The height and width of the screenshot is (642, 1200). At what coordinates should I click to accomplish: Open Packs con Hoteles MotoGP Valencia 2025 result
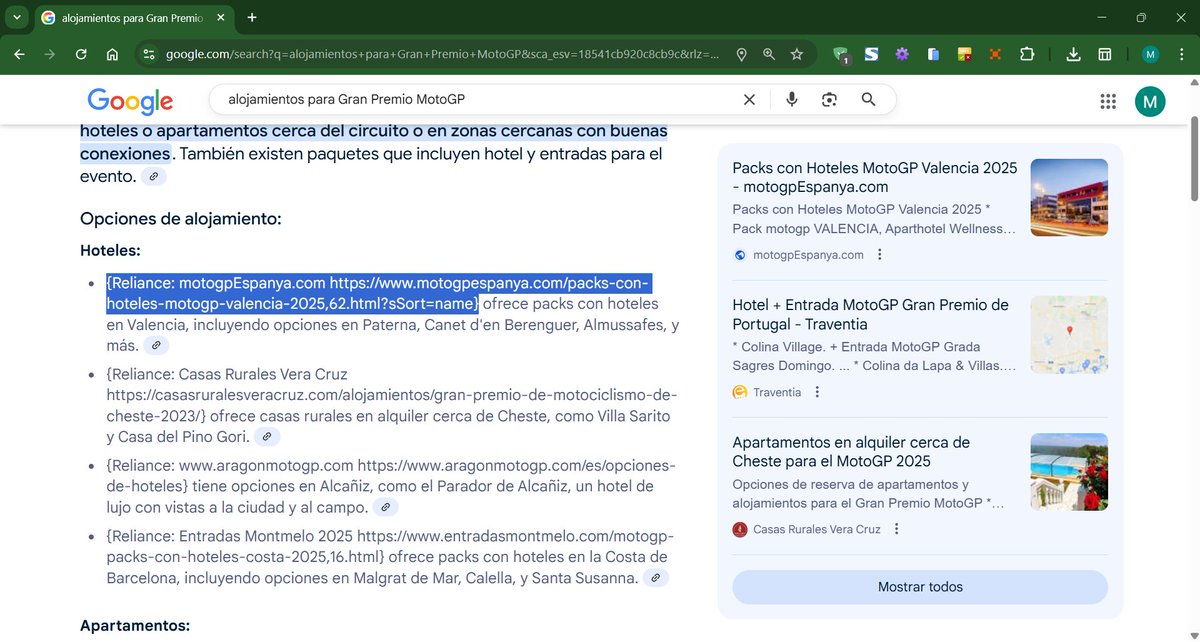(875, 177)
